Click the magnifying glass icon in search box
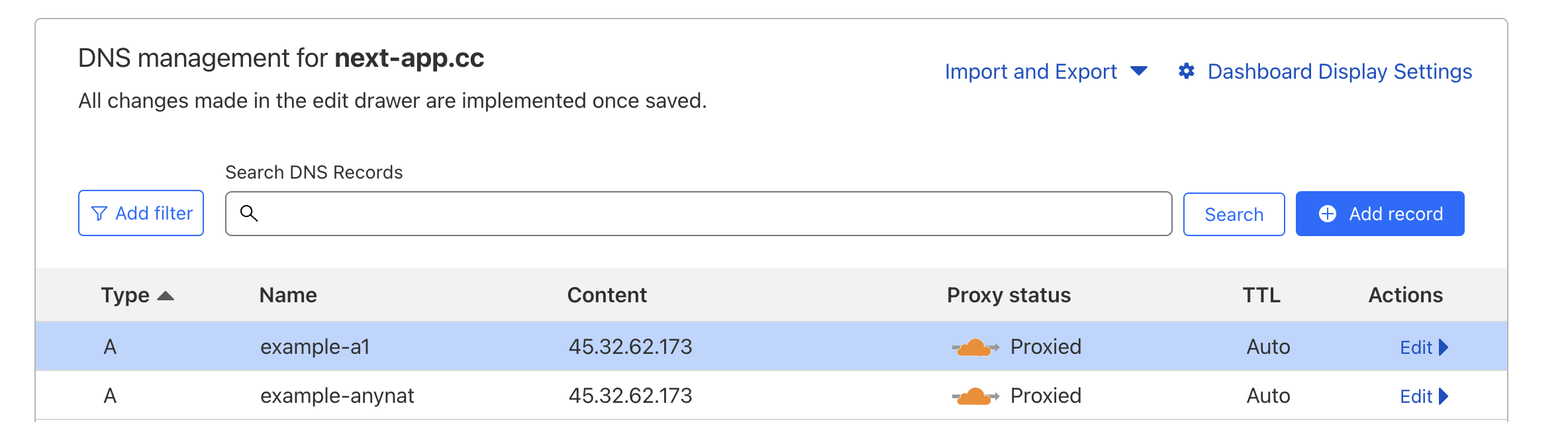 (249, 213)
